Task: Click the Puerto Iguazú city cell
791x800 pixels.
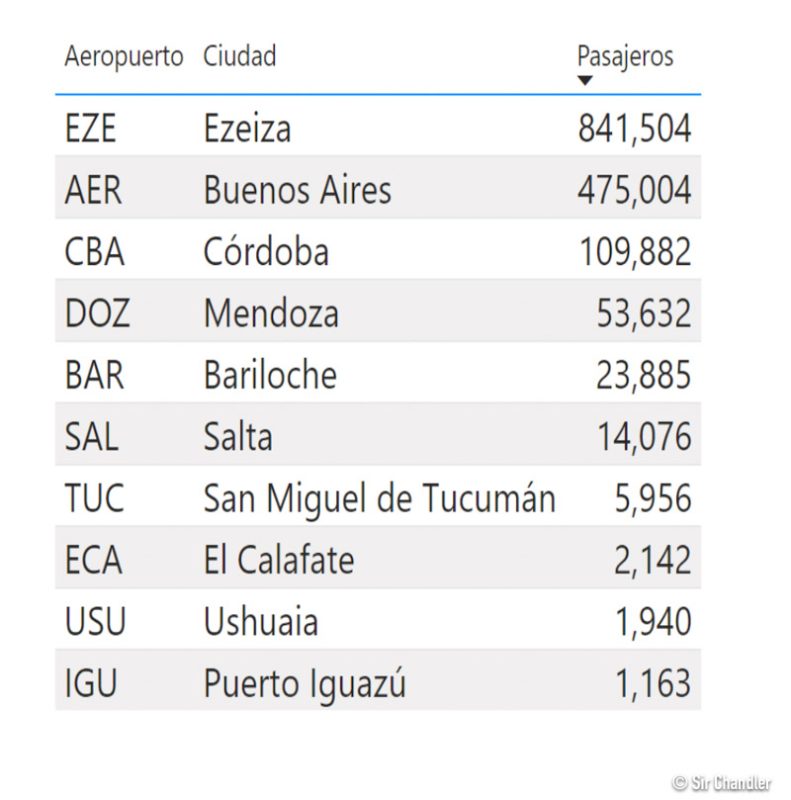Action: (305, 684)
